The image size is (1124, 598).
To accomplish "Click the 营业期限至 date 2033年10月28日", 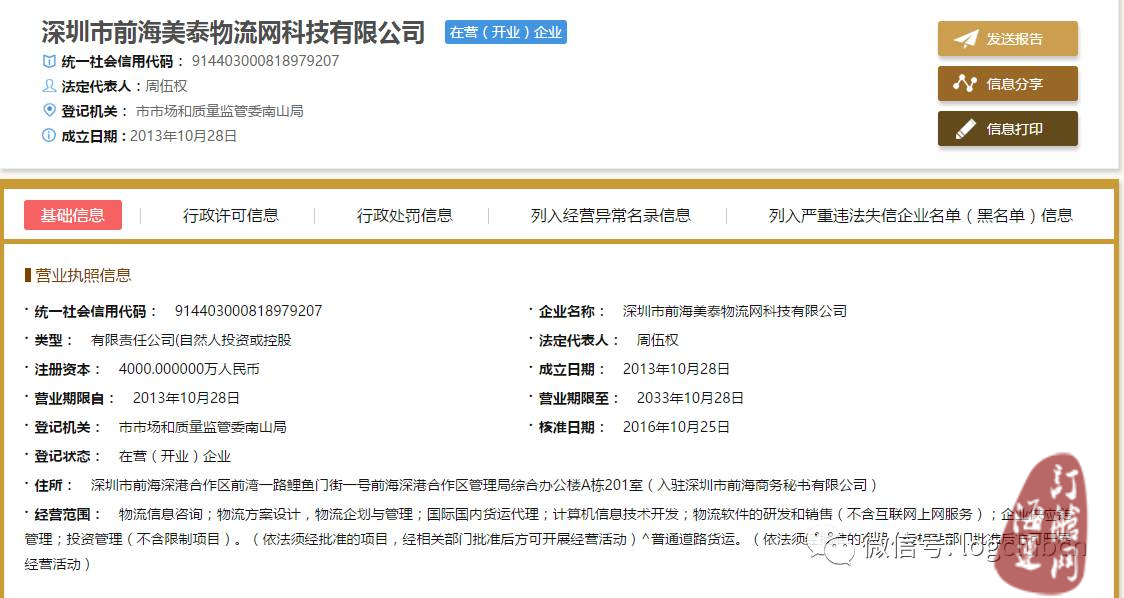I will click(x=690, y=398).
